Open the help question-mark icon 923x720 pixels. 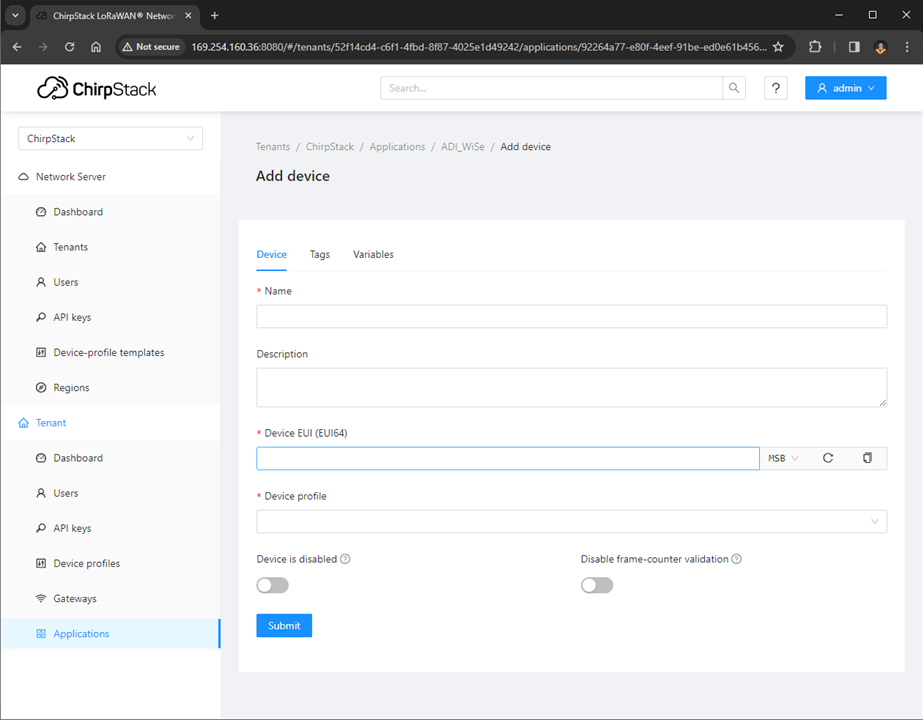click(x=775, y=88)
